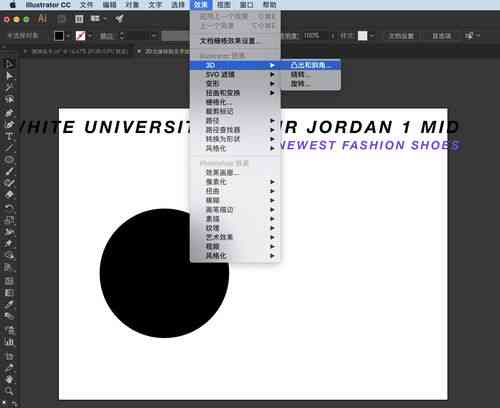Image resolution: width=500 pixels, height=408 pixels.
Task: Open the 帮助 menu
Action: click(x=269, y=5)
